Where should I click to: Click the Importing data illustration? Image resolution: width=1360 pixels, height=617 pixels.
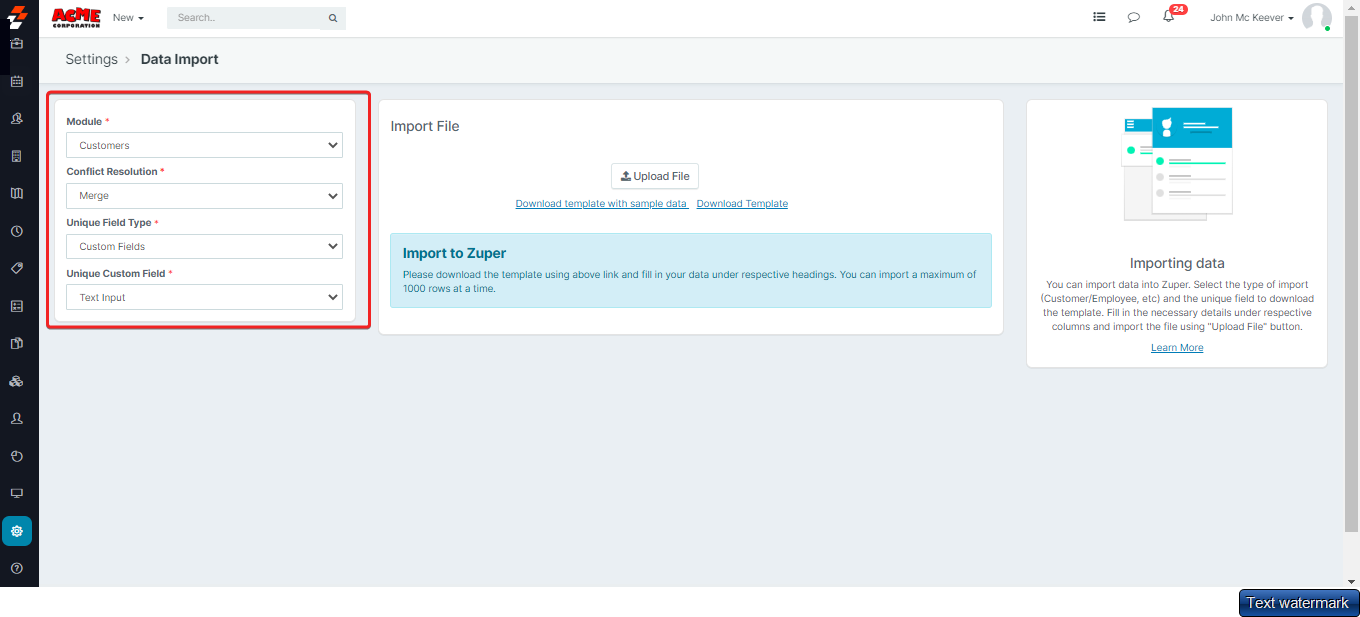[1177, 164]
